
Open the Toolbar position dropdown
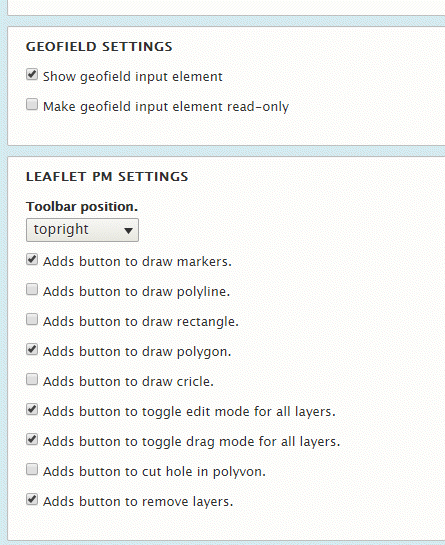(82, 230)
